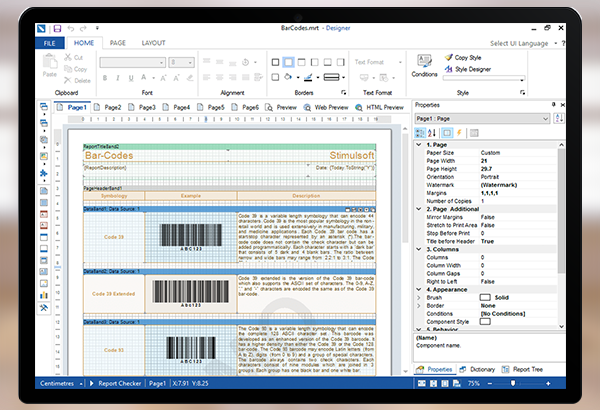Collapse the 1. Page property group
The width and height of the screenshot is (600, 410).
click(x=419, y=145)
